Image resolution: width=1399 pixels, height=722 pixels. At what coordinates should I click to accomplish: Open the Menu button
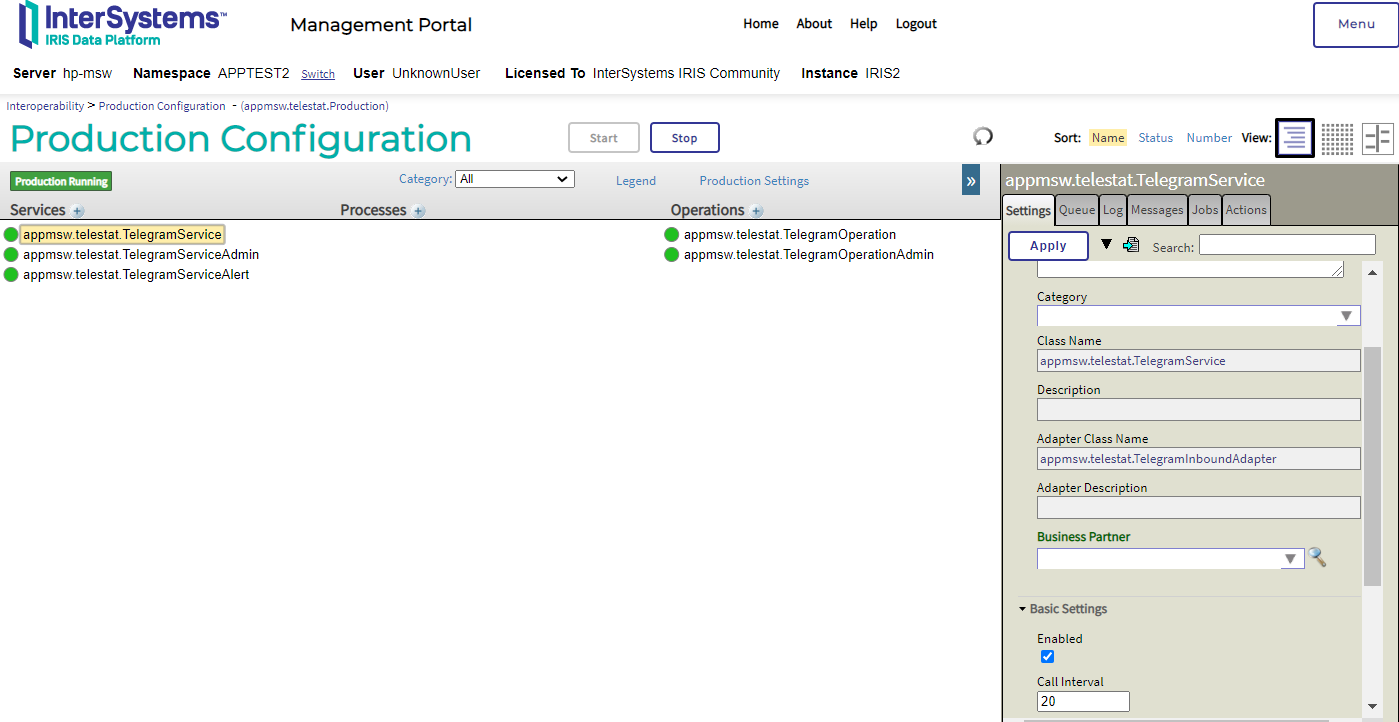coord(1356,25)
